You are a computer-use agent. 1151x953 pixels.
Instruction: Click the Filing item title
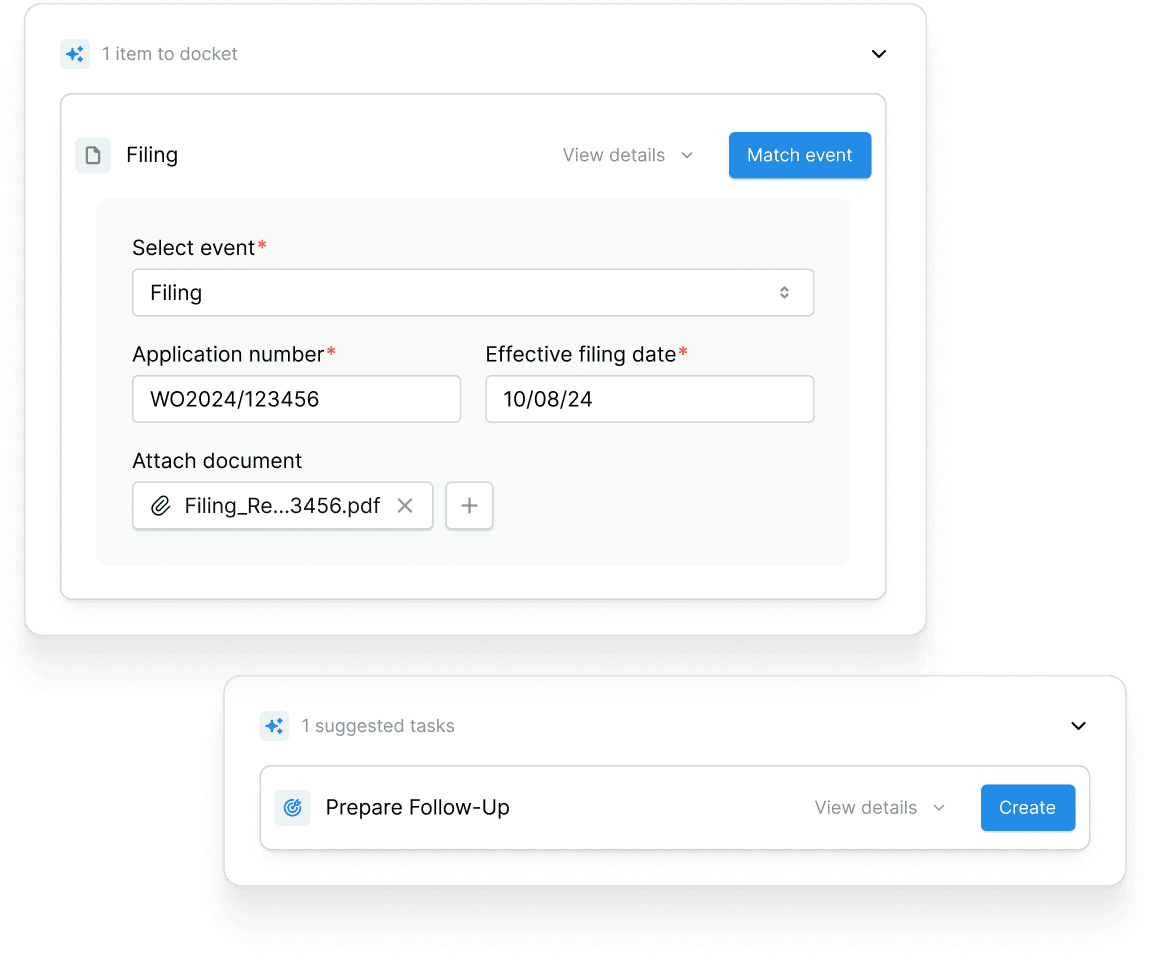[152, 155]
